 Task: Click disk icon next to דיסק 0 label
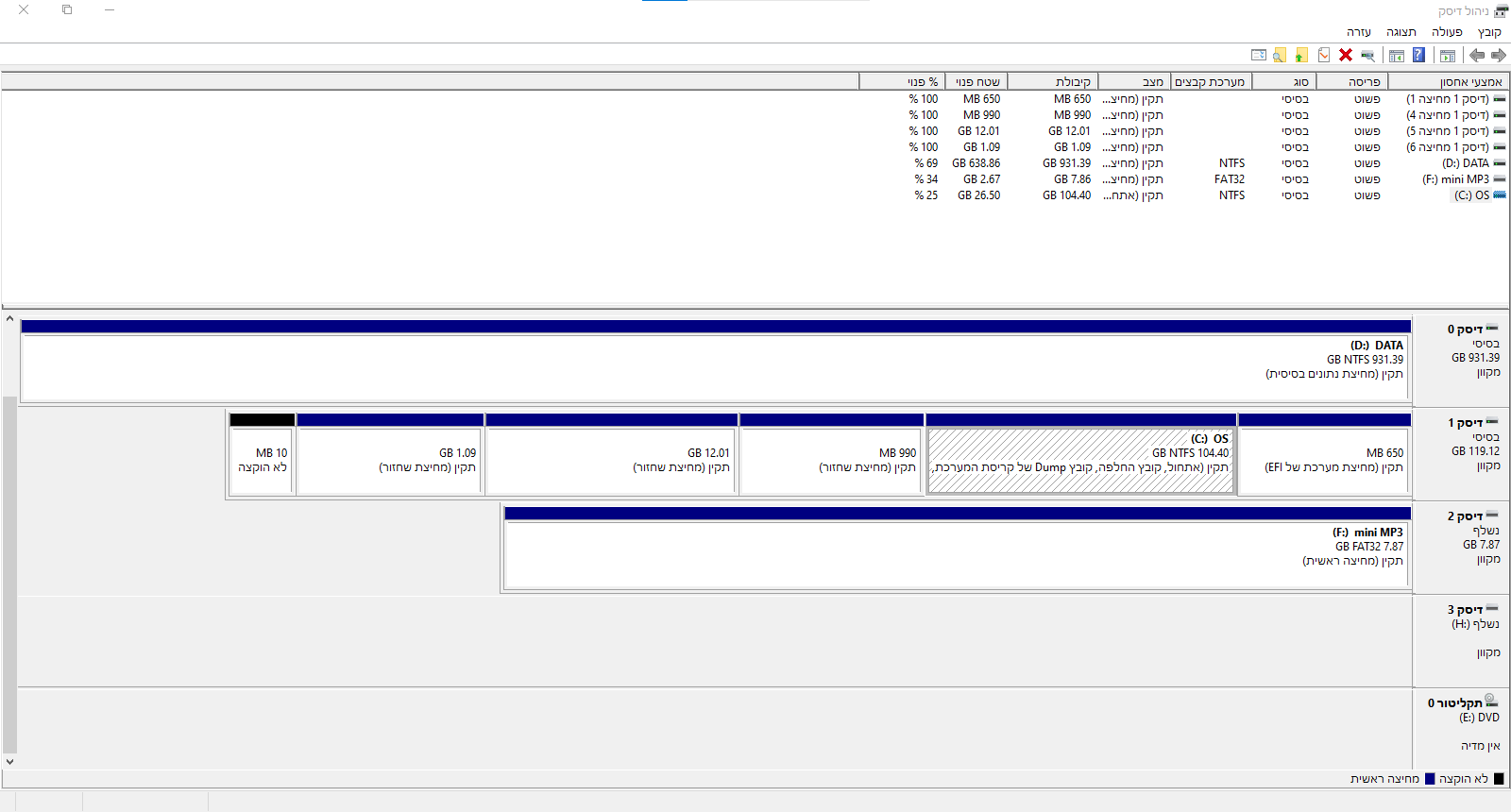pyautogui.click(x=1492, y=329)
